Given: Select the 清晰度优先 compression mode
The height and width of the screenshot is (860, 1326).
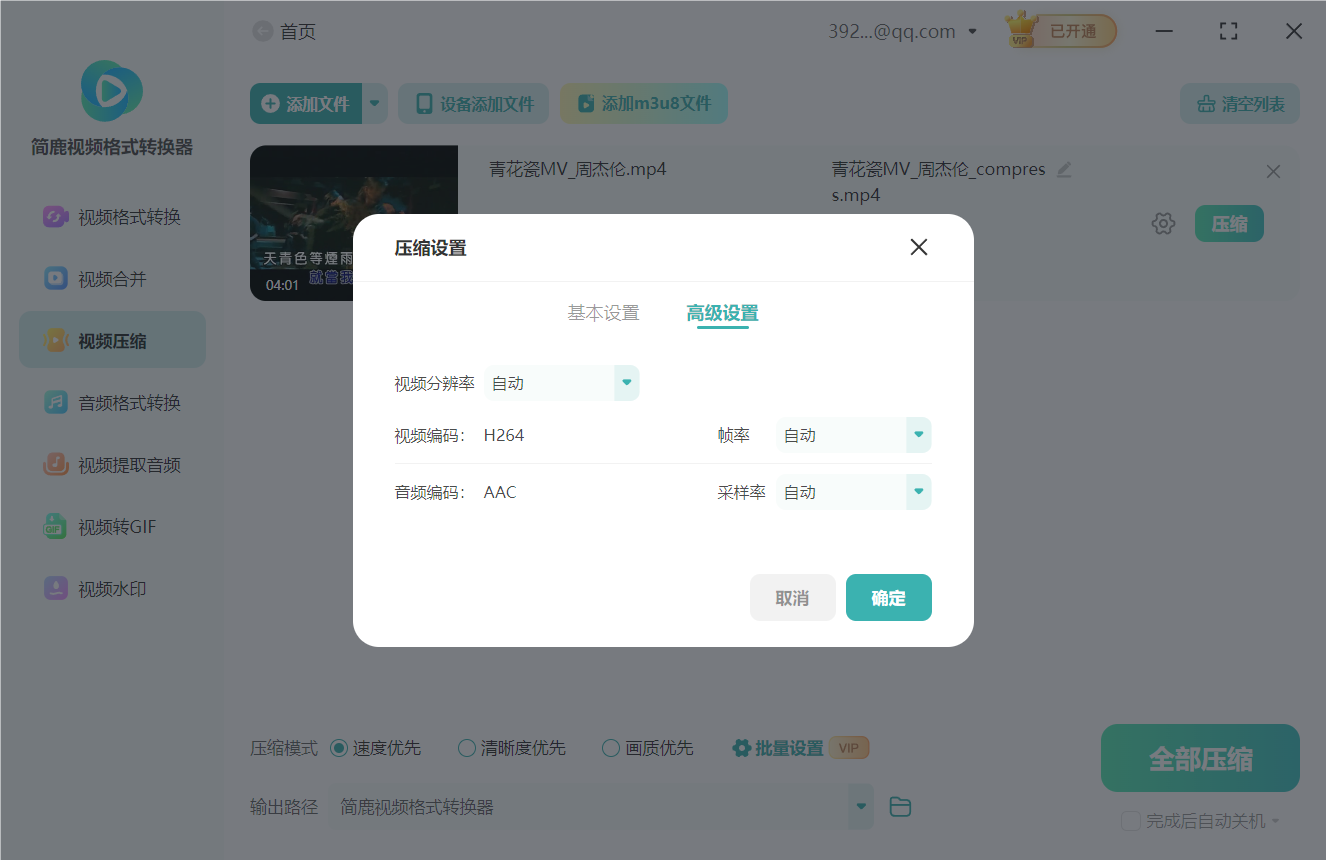Looking at the screenshot, I should tap(466, 747).
